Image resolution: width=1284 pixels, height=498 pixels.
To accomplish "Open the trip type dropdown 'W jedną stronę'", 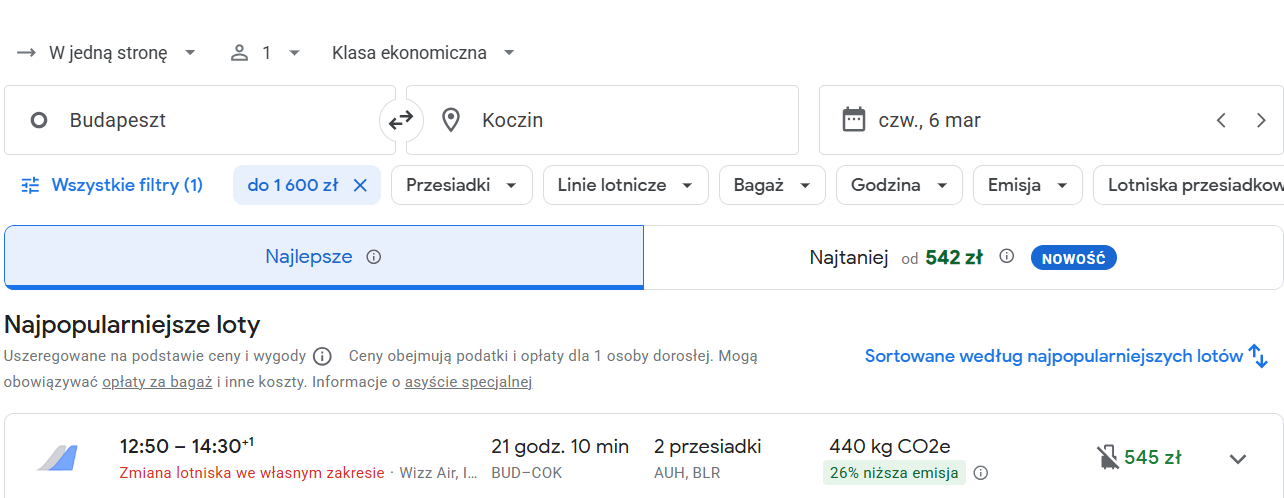I will pyautogui.click(x=108, y=53).
